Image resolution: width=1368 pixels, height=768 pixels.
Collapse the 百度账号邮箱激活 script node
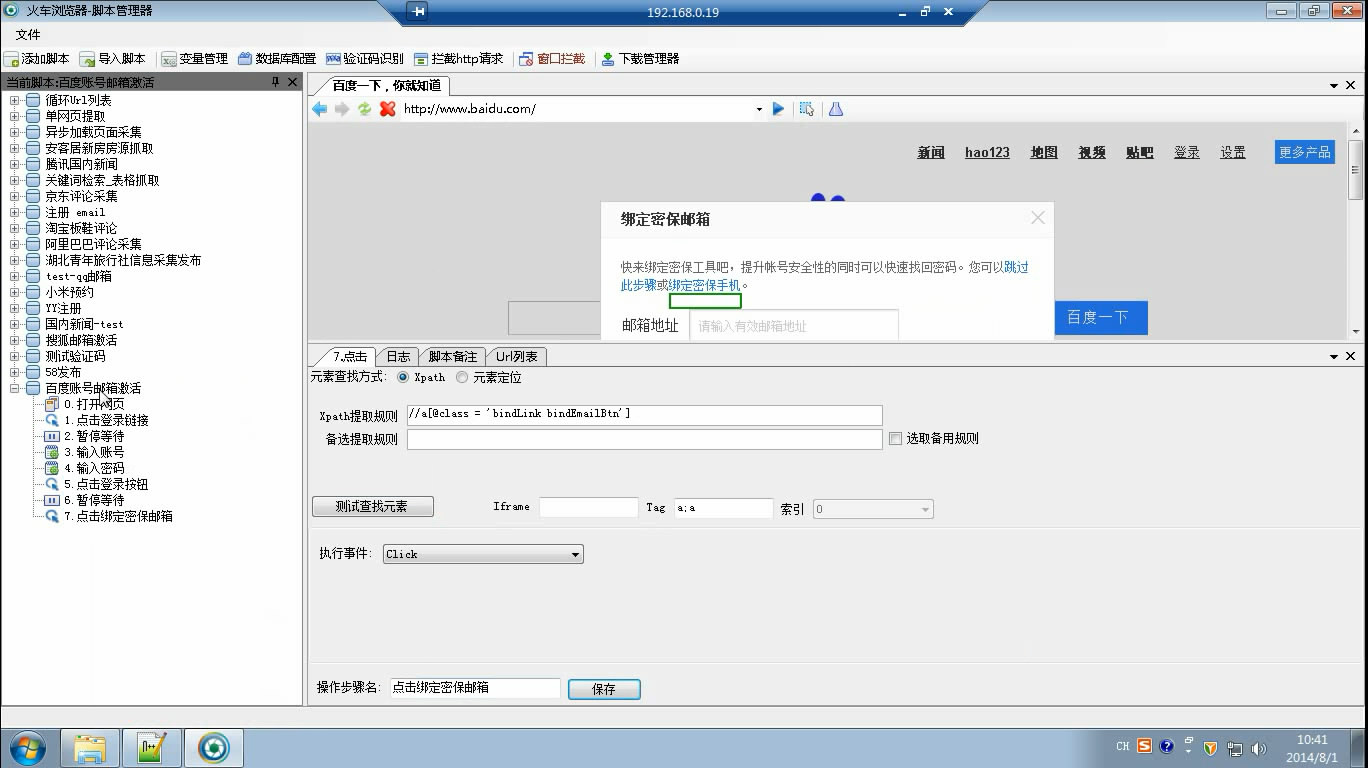(x=15, y=388)
